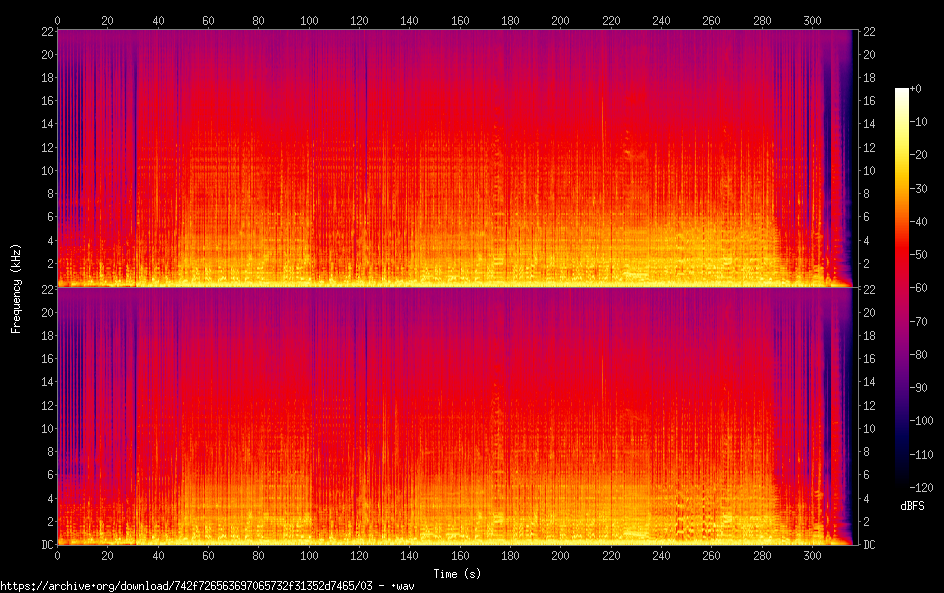Click the 0 tick on the bottom time axis
The width and height of the screenshot is (944, 593).
click(58, 556)
